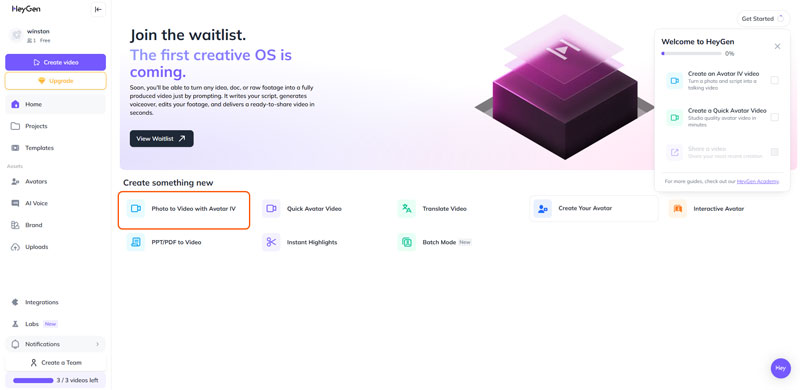The image size is (800, 390).
Task: Open the Hey chat bubble
Action: pyautogui.click(x=781, y=368)
